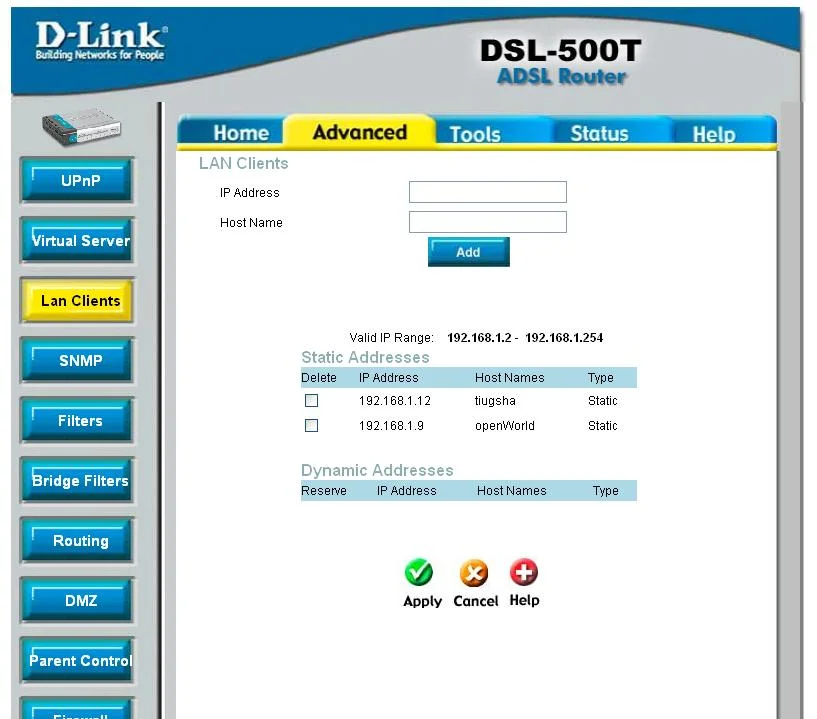Image resolution: width=817 pixels, height=719 pixels.
Task: Click the DSL-500T model title
Action: pos(561,51)
